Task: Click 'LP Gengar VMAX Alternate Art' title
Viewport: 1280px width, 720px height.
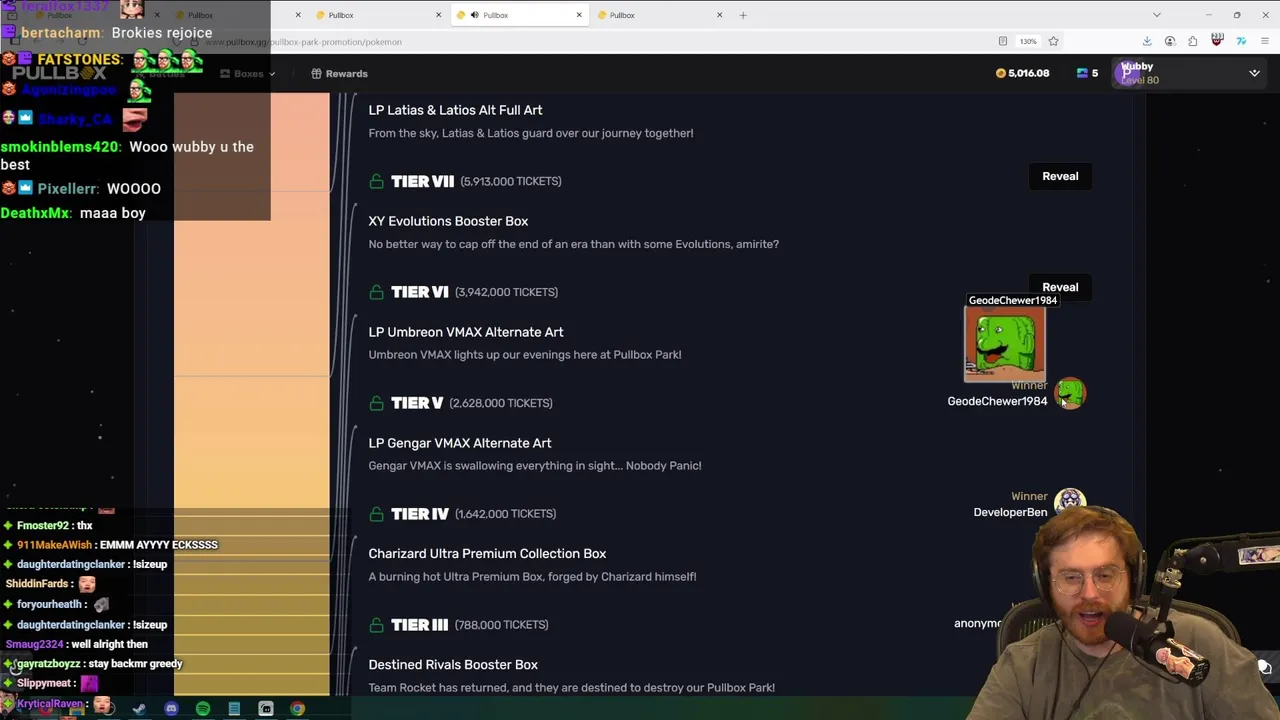Action: click(x=460, y=443)
